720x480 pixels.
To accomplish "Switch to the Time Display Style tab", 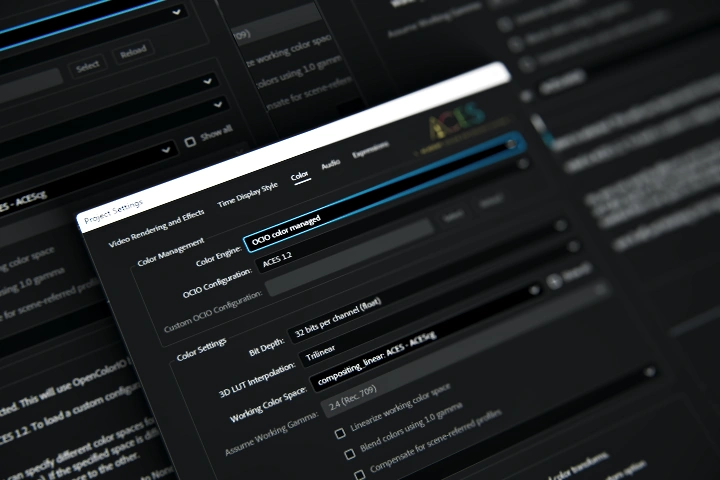I will pyautogui.click(x=248, y=194).
